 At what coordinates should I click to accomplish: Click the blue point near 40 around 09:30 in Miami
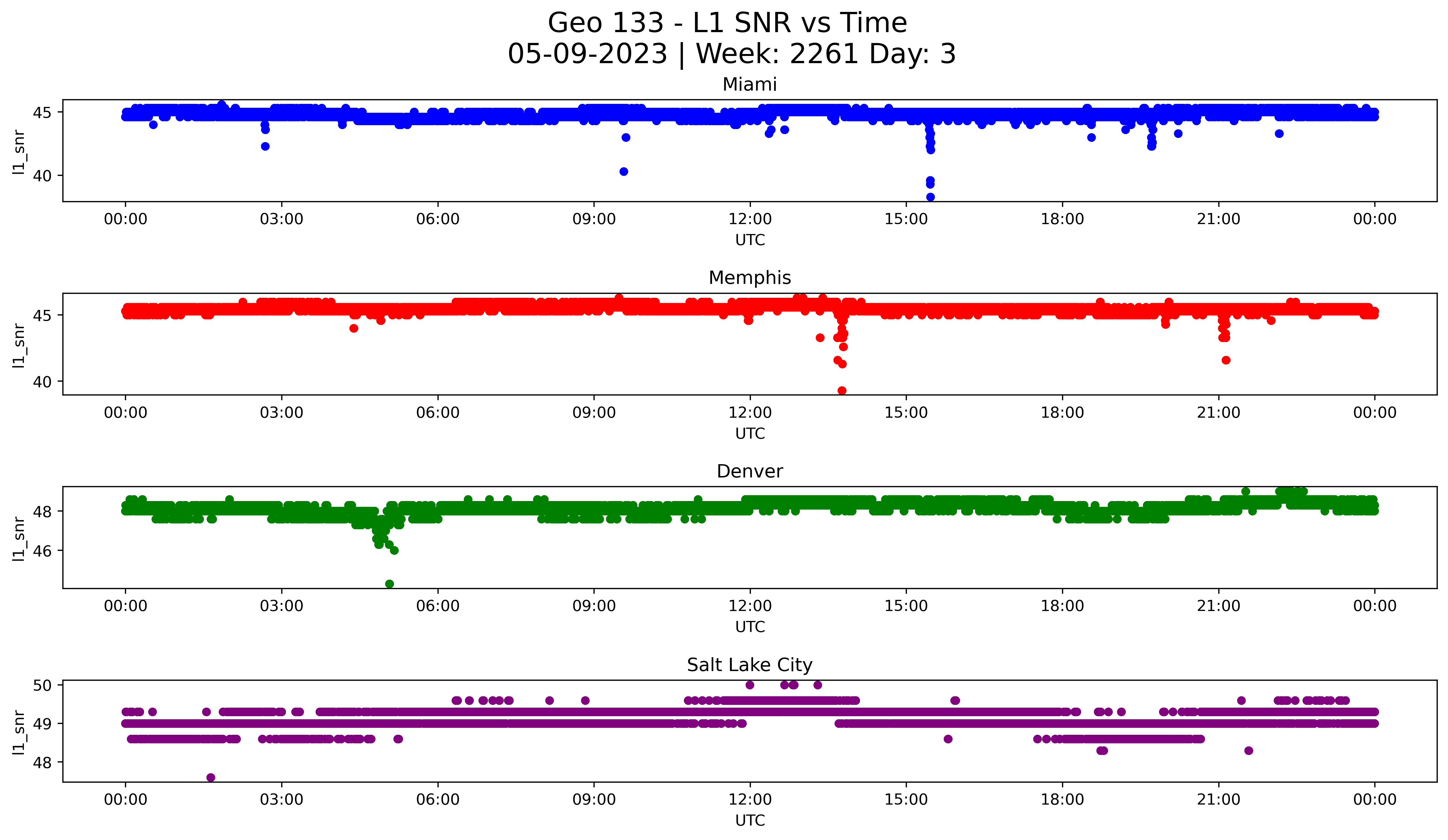(x=623, y=172)
